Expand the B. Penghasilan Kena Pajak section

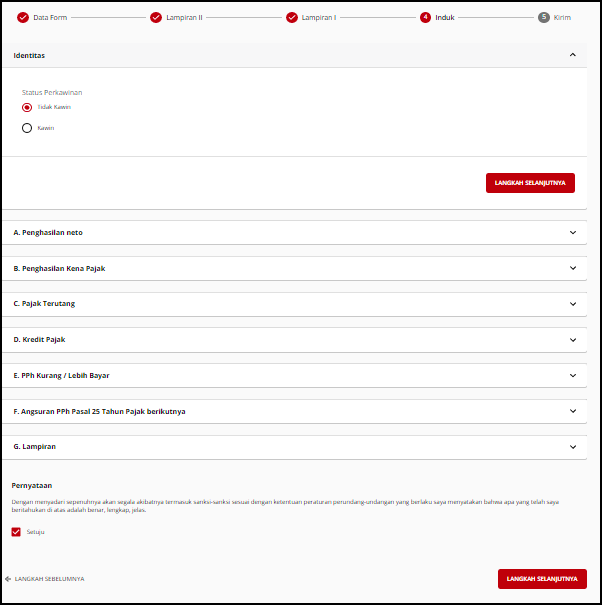572,268
